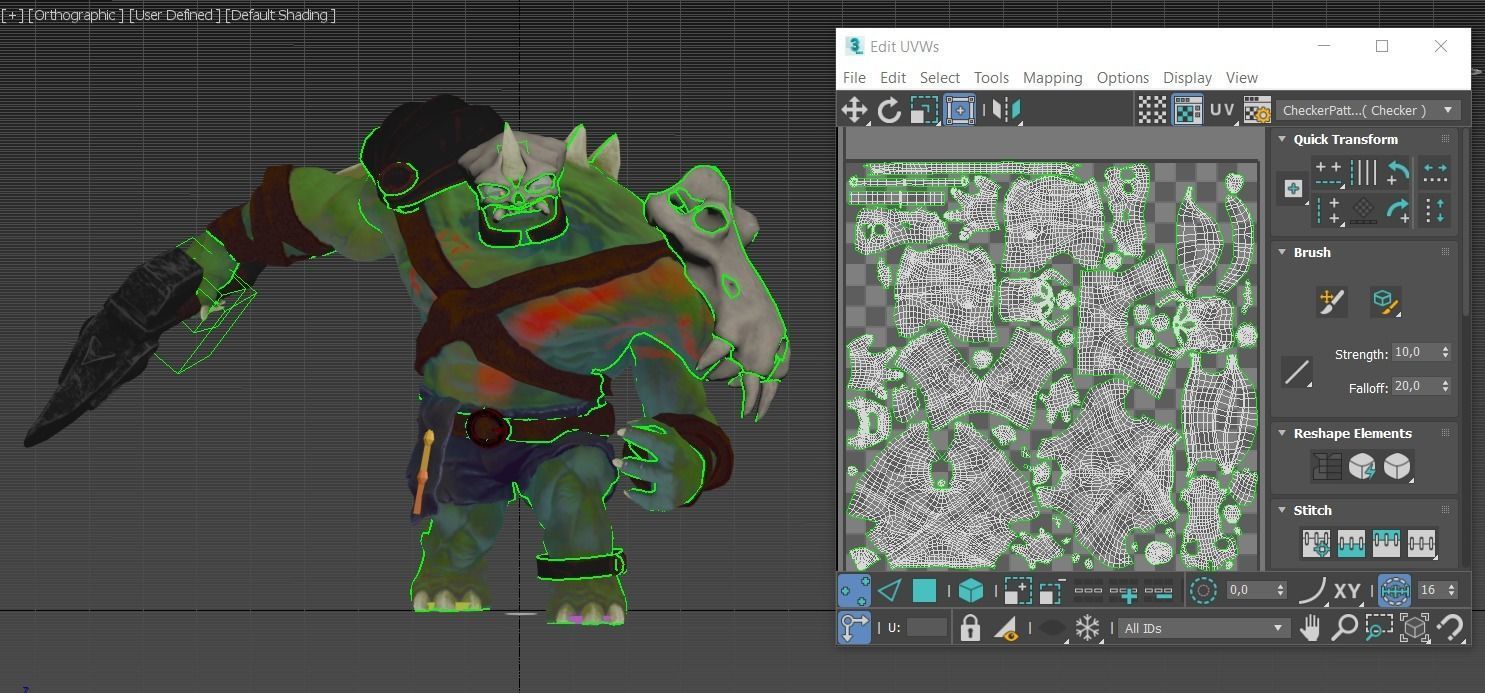Click Straighten Selection icon
The height and width of the screenshot is (693, 1485).
pyautogui.click(x=1327, y=466)
